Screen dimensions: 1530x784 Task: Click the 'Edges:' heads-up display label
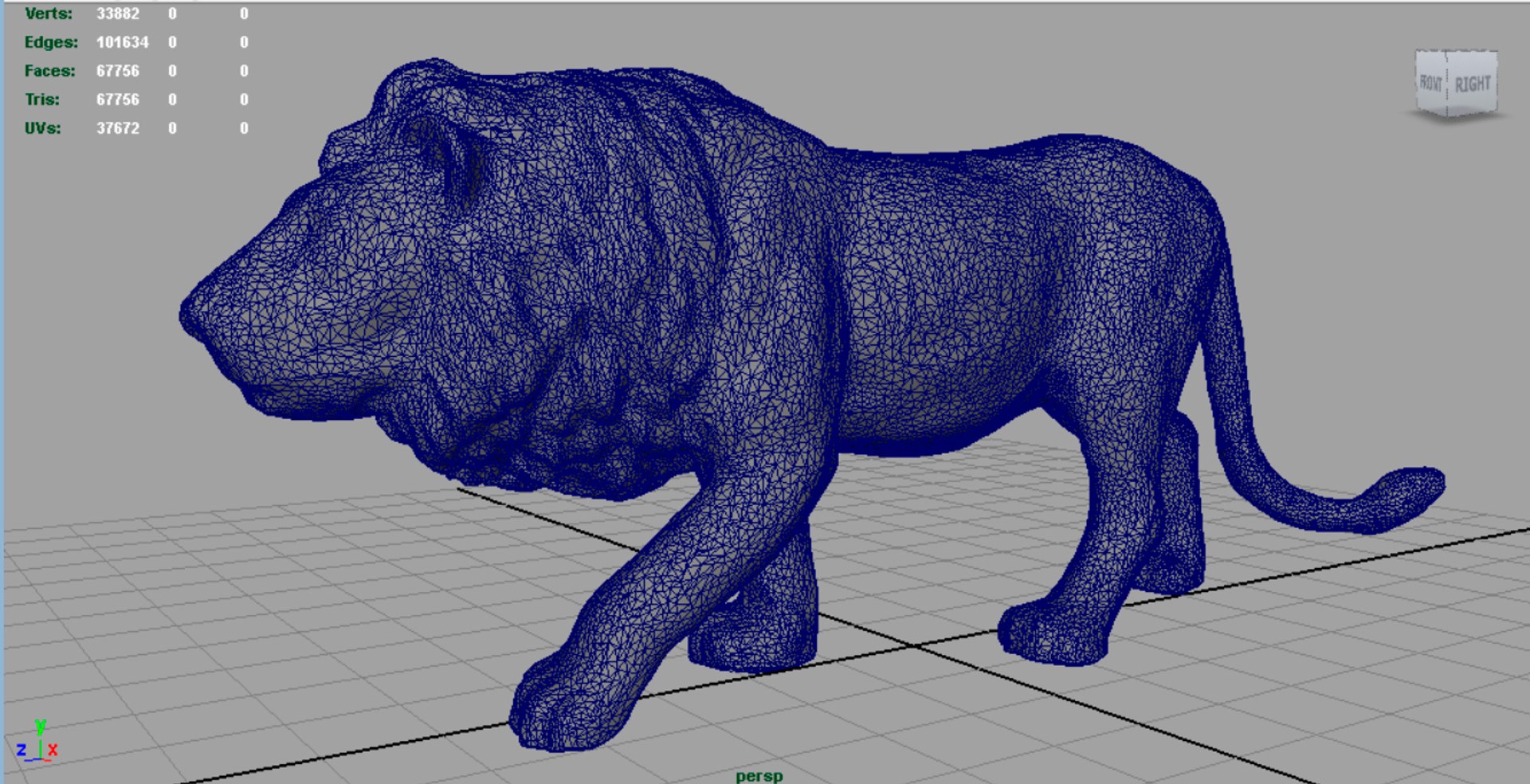(51, 42)
